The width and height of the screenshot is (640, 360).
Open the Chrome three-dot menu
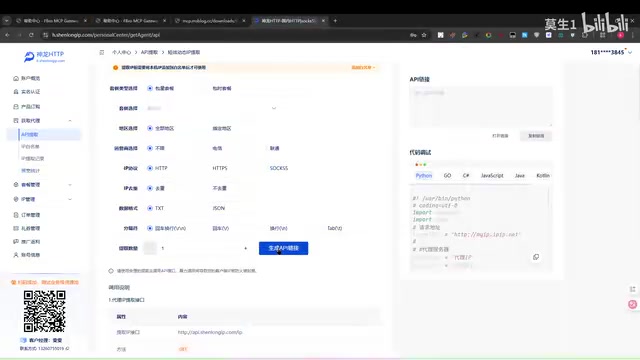tap(633, 35)
